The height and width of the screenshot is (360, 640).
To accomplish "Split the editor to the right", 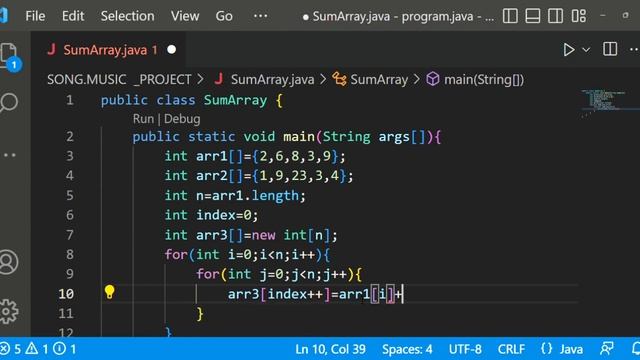I will [610, 49].
